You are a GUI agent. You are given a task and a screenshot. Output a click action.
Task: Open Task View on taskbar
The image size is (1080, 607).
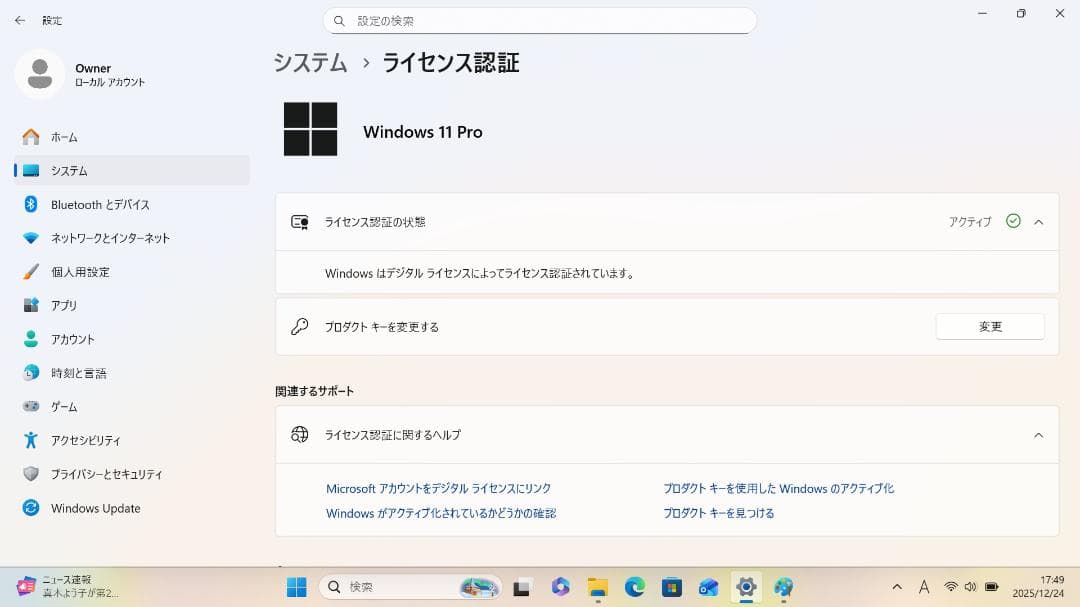point(521,588)
